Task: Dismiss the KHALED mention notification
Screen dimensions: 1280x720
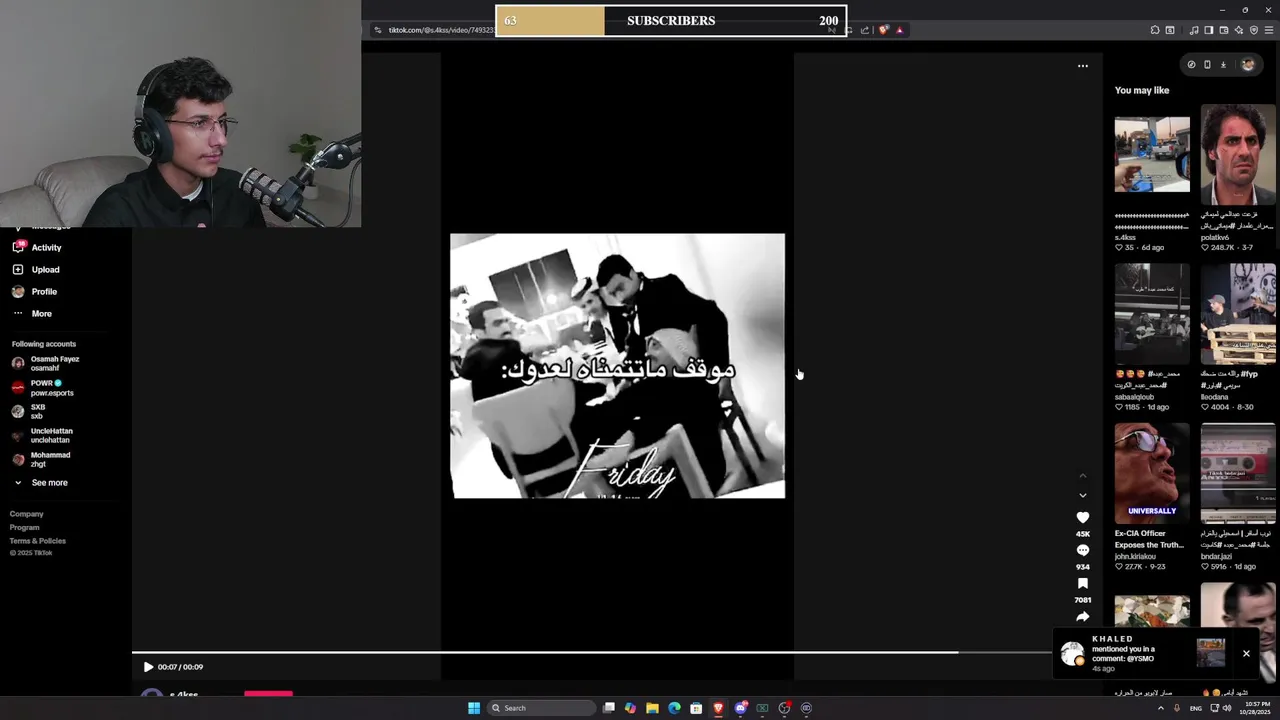Action: [1246, 653]
